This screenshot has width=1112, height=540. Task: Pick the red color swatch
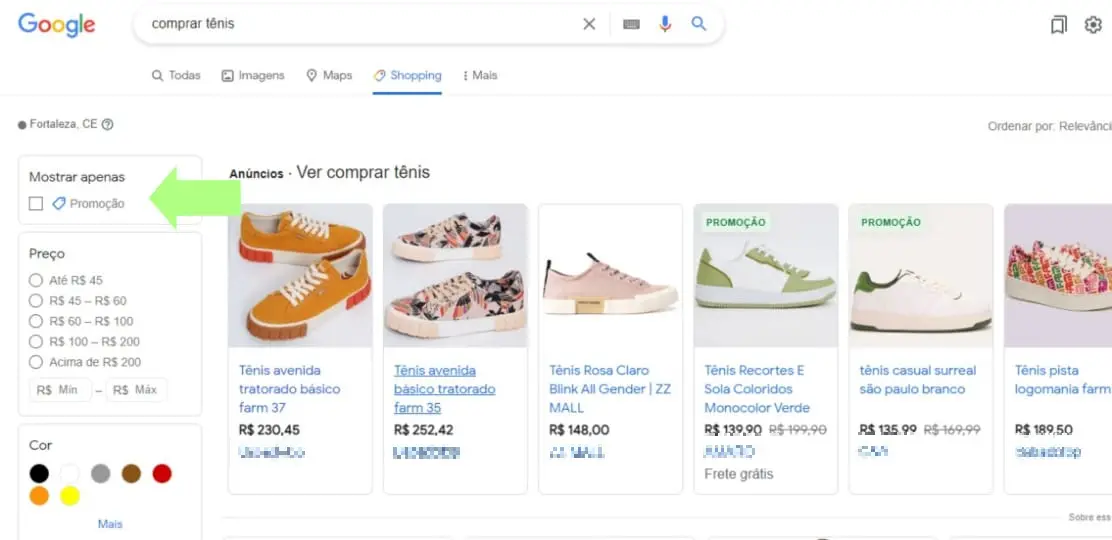point(162,474)
